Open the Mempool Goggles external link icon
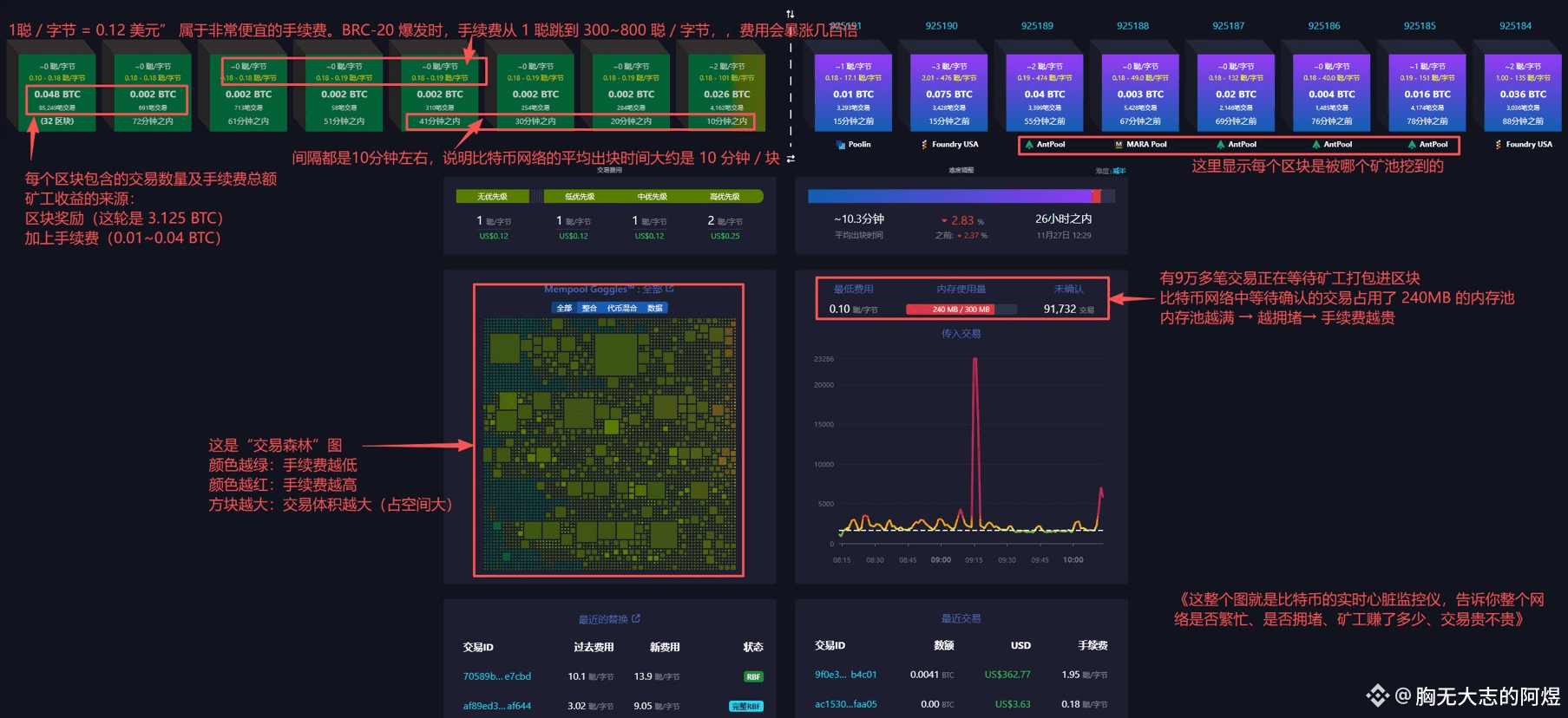The image size is (1568, 718). click(x=670, y=289)
